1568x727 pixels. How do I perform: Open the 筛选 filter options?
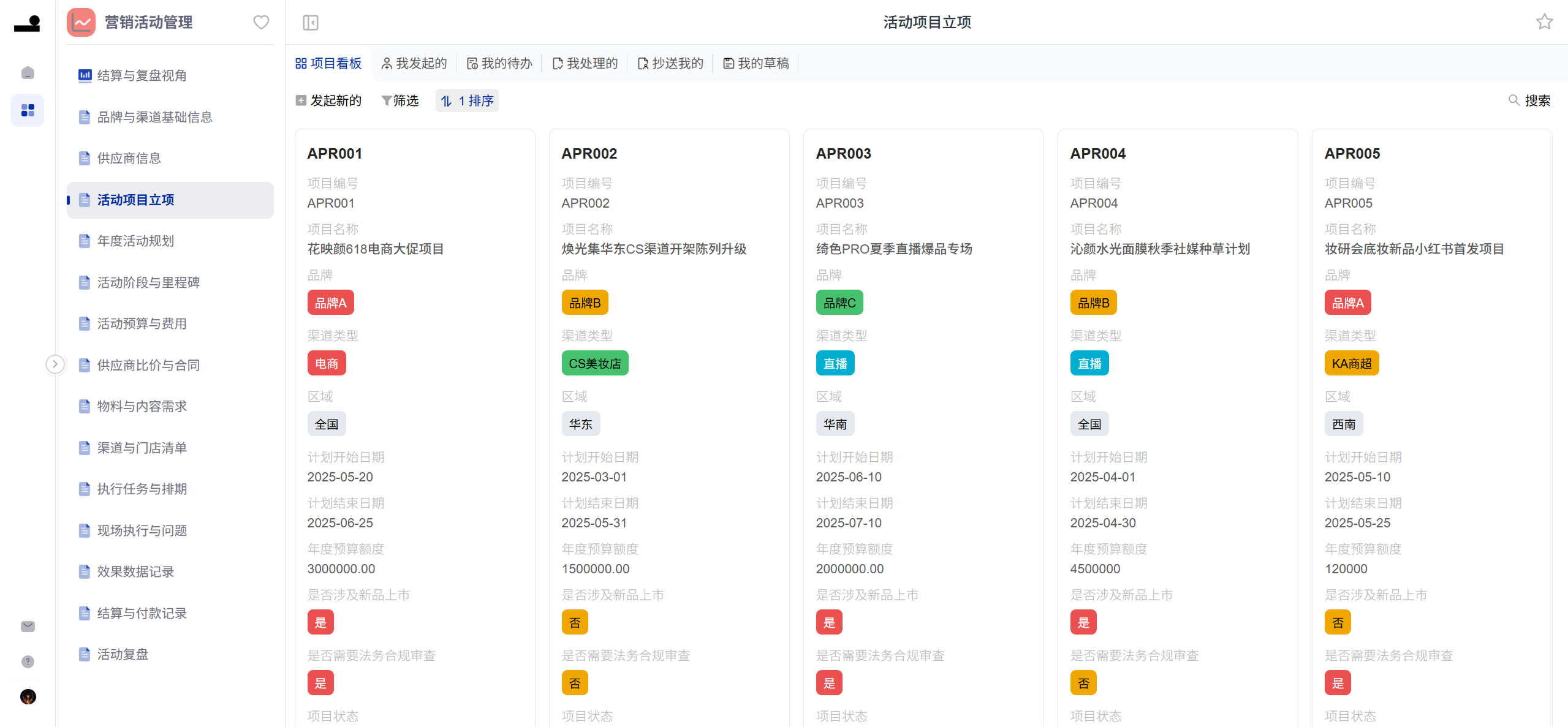(x=400, y=100)
